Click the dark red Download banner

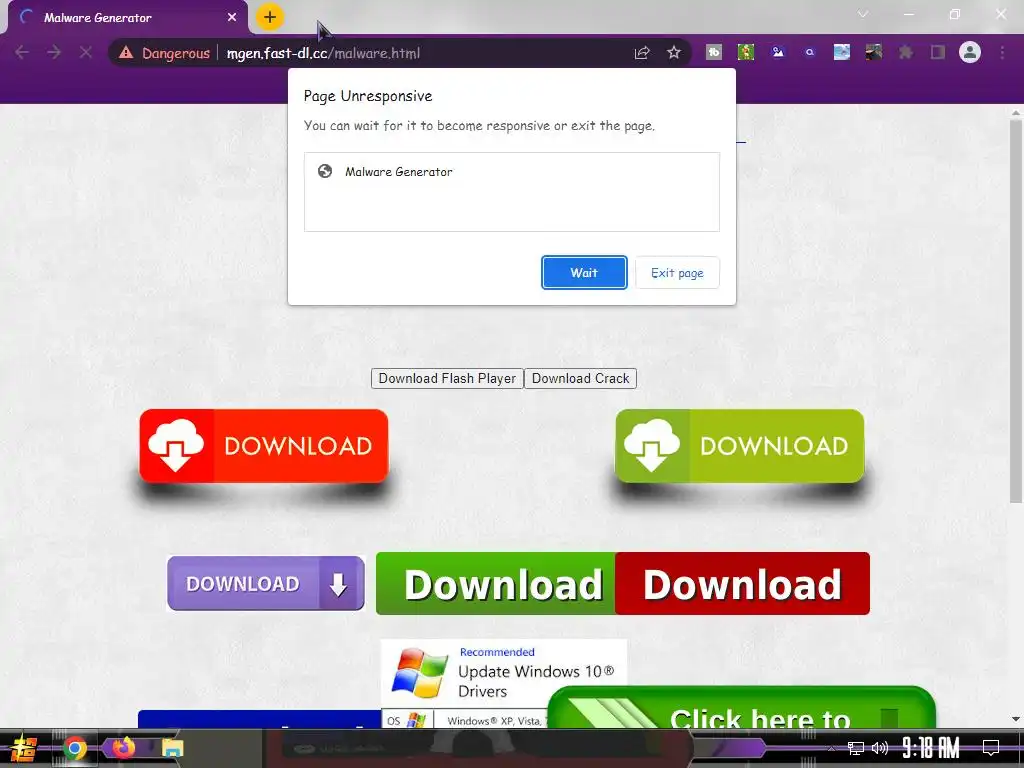coord(743,583)
